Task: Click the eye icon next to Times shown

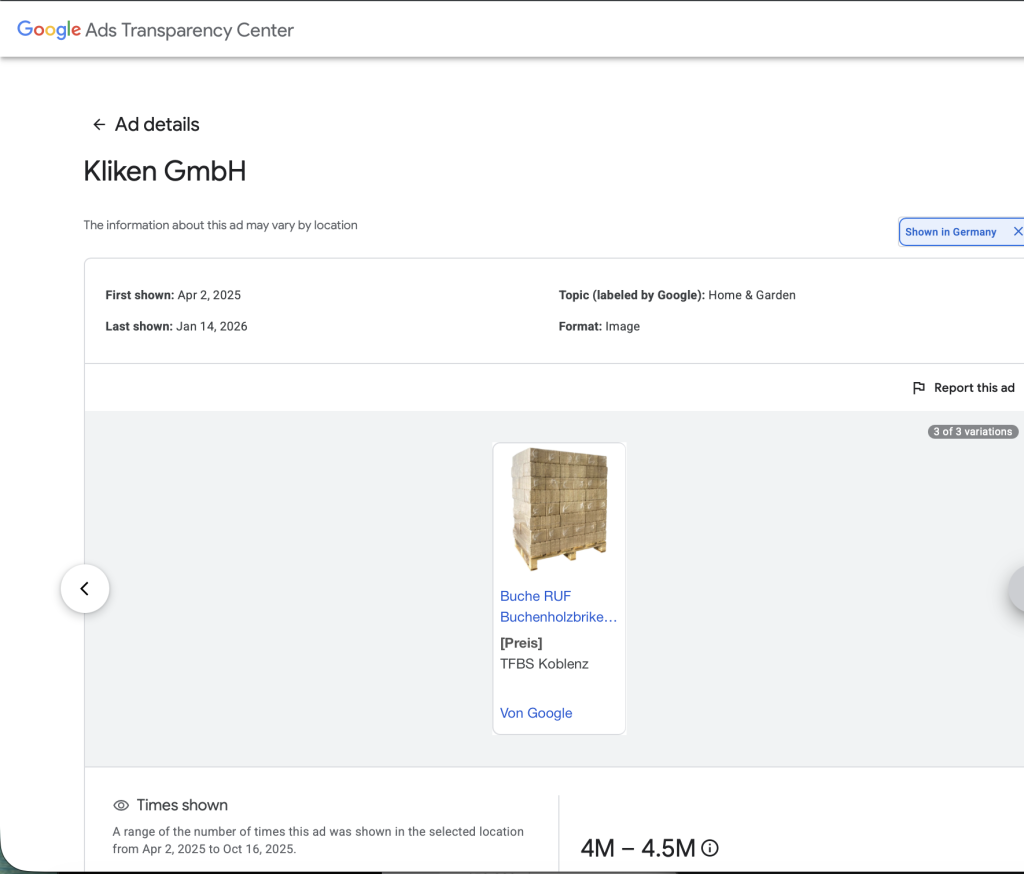Action: coord(121,805)
